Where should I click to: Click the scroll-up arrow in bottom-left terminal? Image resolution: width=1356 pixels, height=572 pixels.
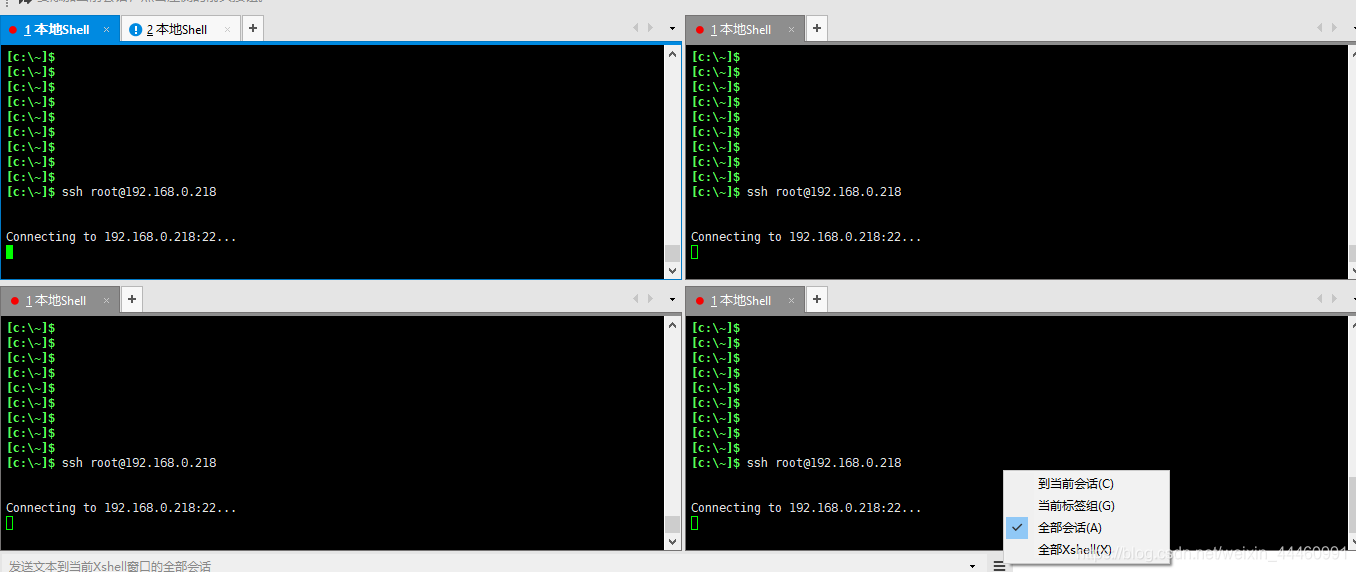(672, 325)
